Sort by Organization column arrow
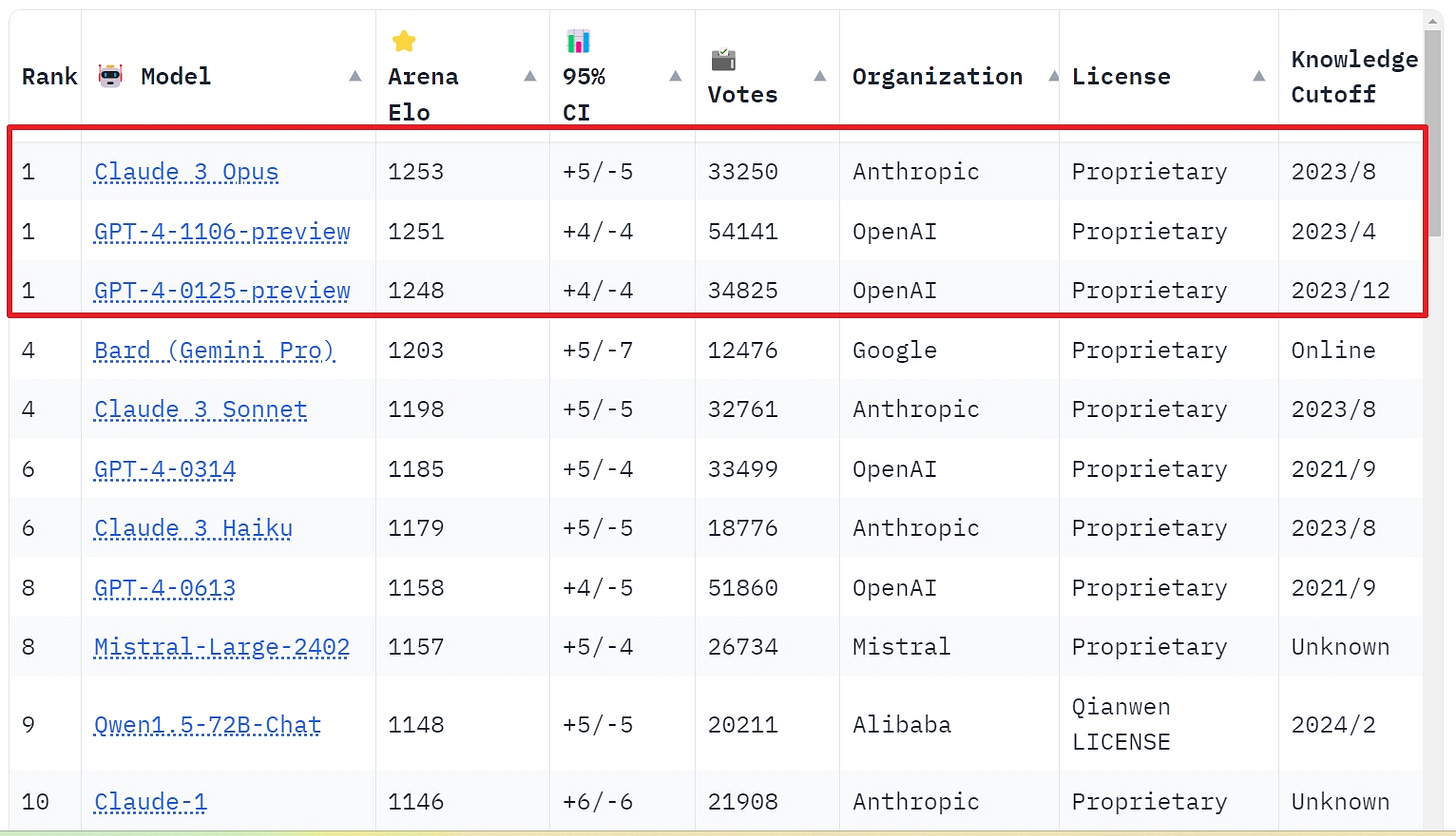Image resolution: width=1456 pixels, height=836 pixels. tap(1053, 76)
